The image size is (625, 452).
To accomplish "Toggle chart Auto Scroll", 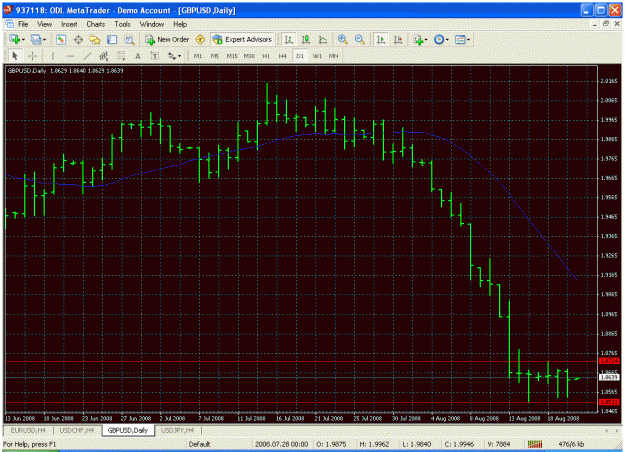I will pos(381,39).
